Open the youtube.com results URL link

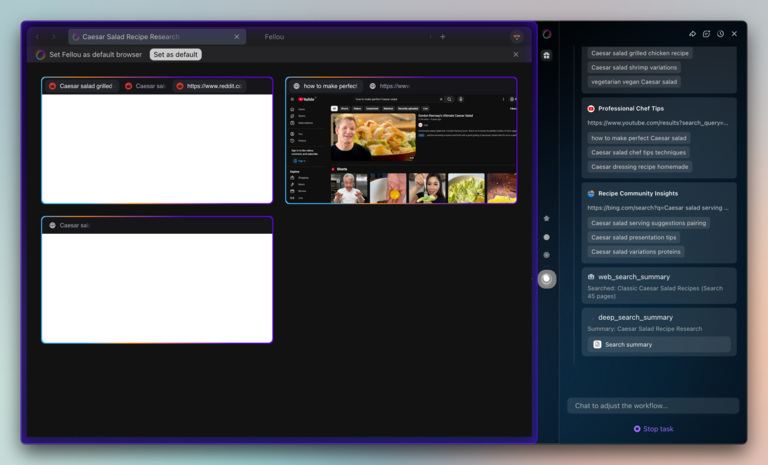coord(658,122)
